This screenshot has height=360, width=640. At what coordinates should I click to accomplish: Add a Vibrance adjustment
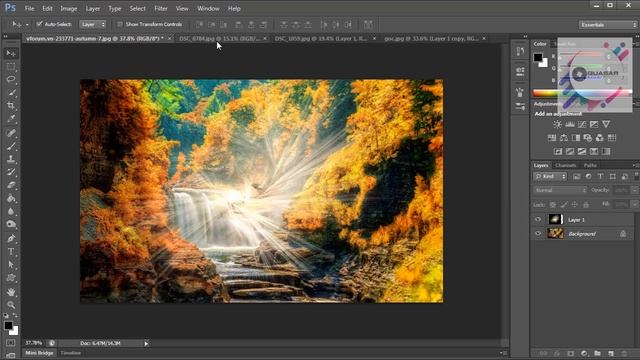click(x=606, y=124)
